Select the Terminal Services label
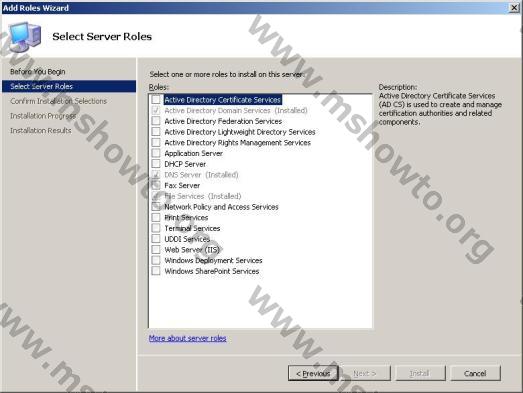Viewport: 523px width, 393px height. pyautogui.click(x=192, y=229)
